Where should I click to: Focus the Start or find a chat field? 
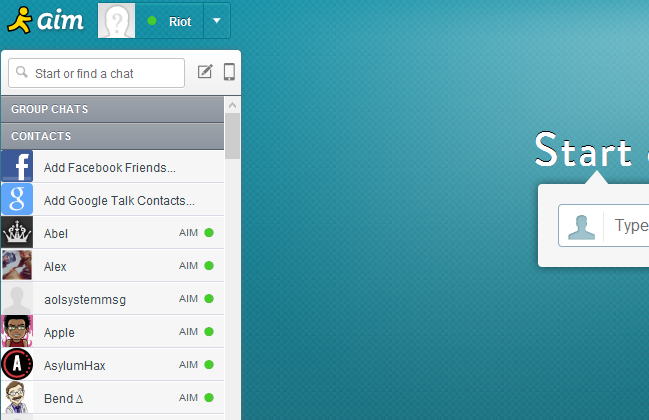tap(96, 73)
